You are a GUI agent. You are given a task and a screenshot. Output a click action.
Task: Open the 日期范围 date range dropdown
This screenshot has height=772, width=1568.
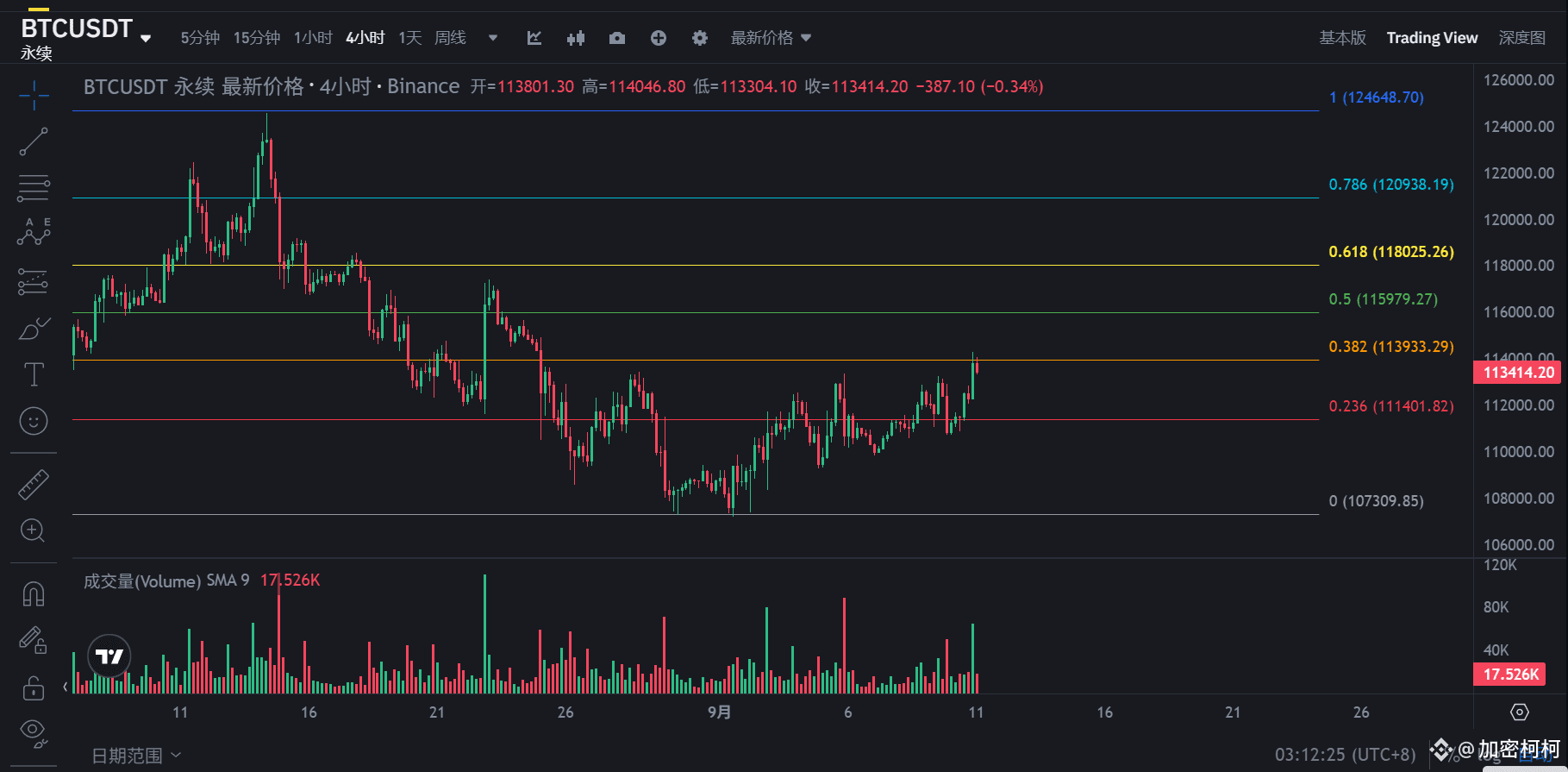(137, 756)
